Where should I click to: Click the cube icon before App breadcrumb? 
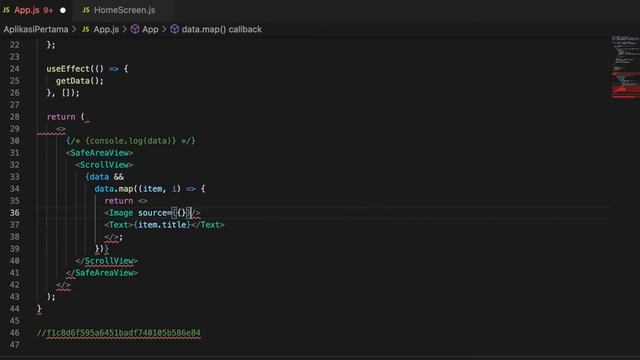[135, 29]
